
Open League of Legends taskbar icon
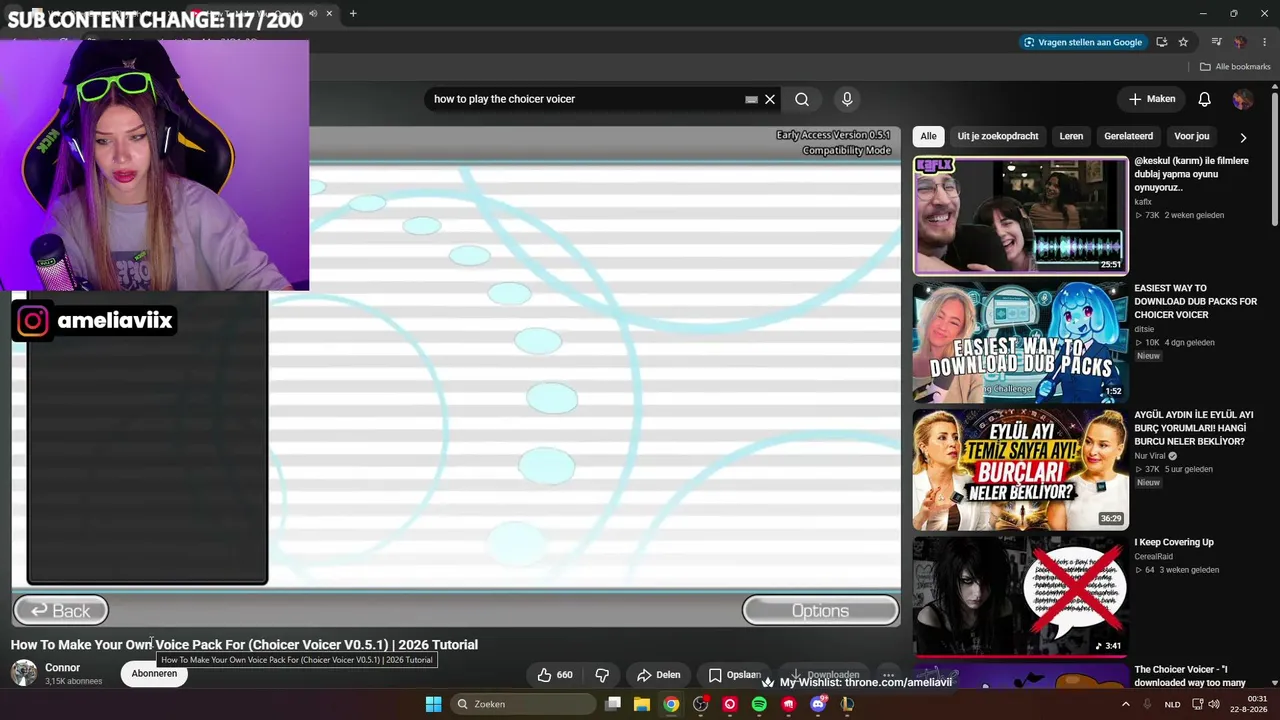click(847, 704)
